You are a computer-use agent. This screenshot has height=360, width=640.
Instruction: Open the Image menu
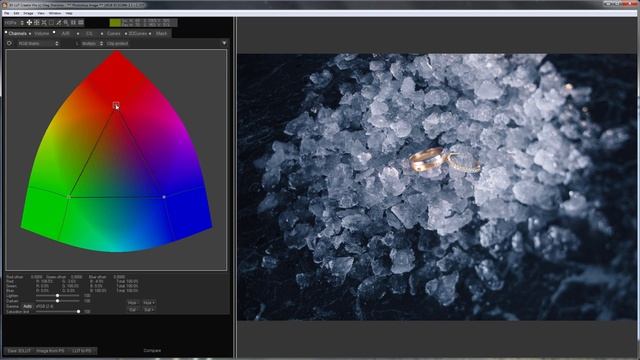[28, 13]
